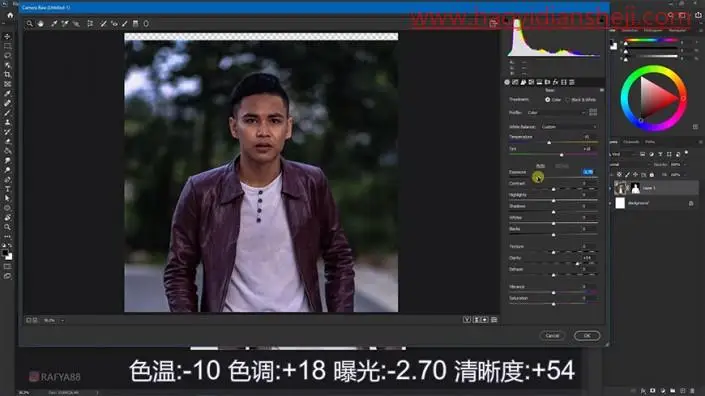Select the Photoshop Zoom tool in left toolbar
This screenshot has width=705, height=396.
click(7, 227)
